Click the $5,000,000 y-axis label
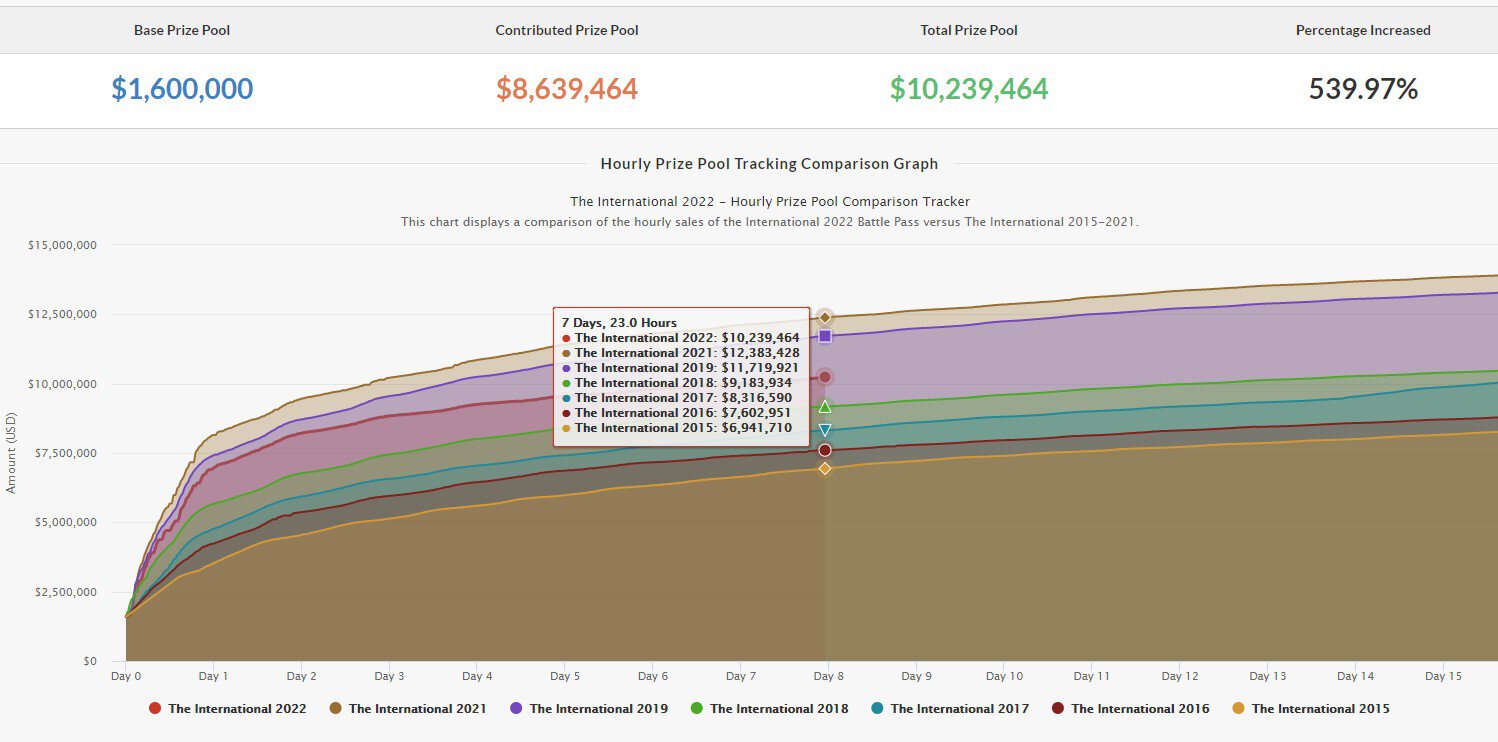Image resolution: width=1498 pixels, height=742 pixels. (66, 522)
